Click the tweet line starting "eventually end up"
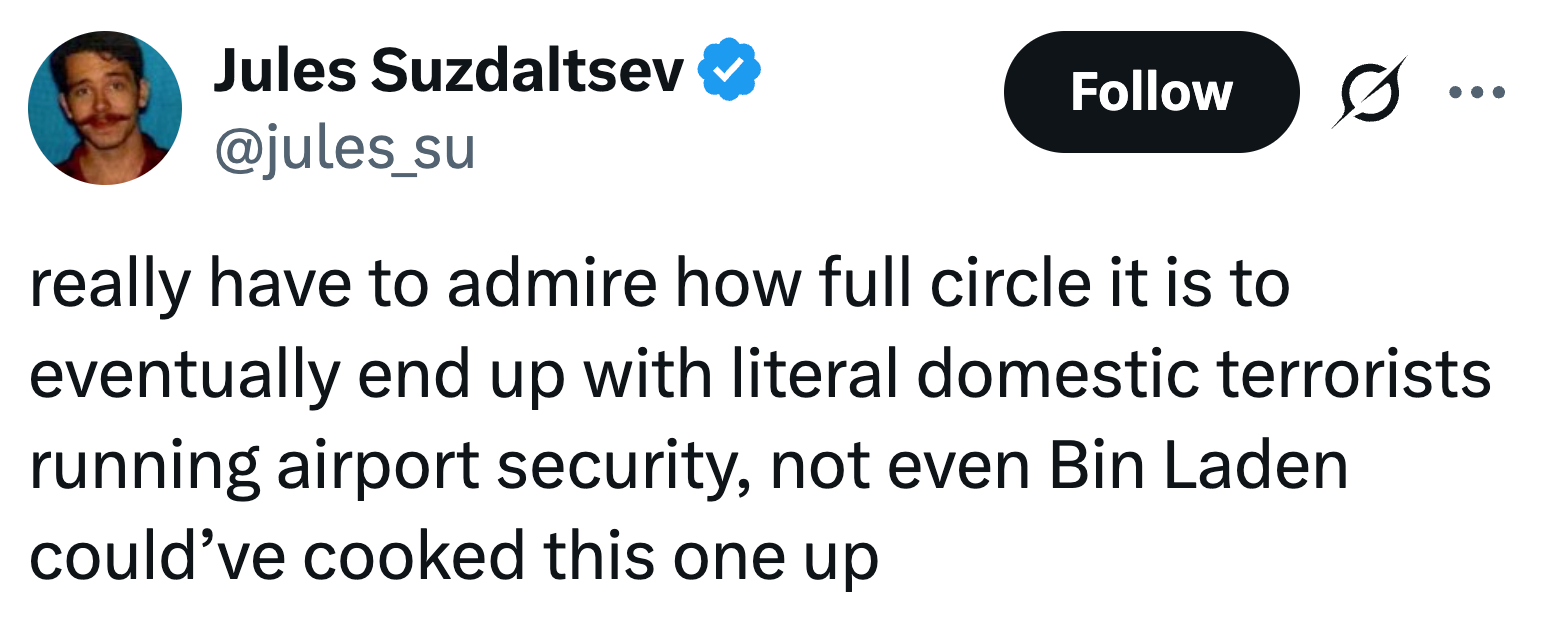The image size is (1550, 628). click(760, 375)
